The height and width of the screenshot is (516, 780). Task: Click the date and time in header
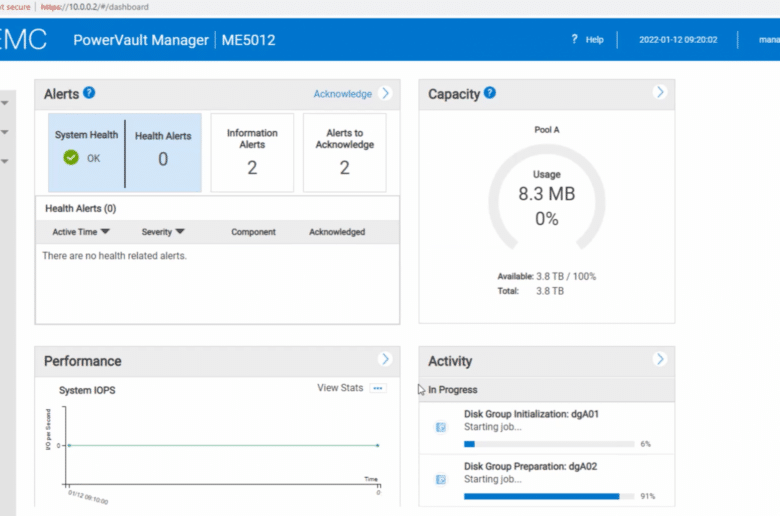click(x=678, y=40)
